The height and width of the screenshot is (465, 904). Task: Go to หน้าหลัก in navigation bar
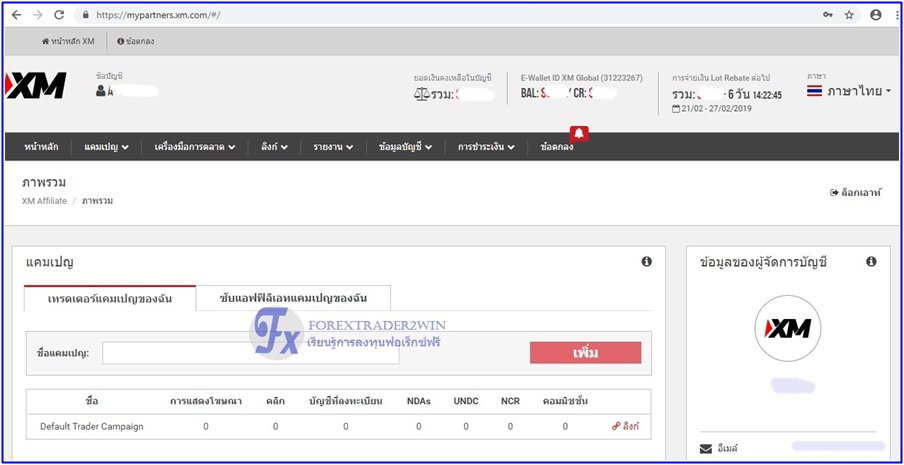tap(41, 147)
